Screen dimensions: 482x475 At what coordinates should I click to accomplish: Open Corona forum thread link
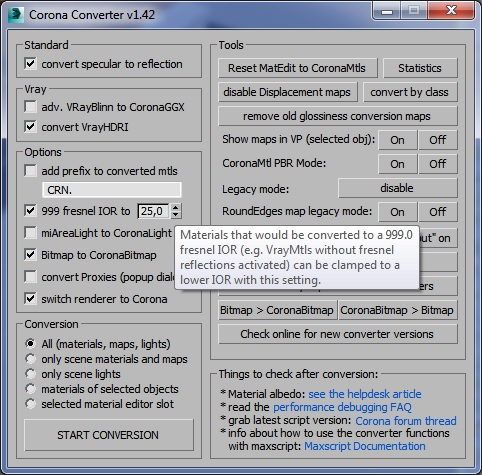406,421
